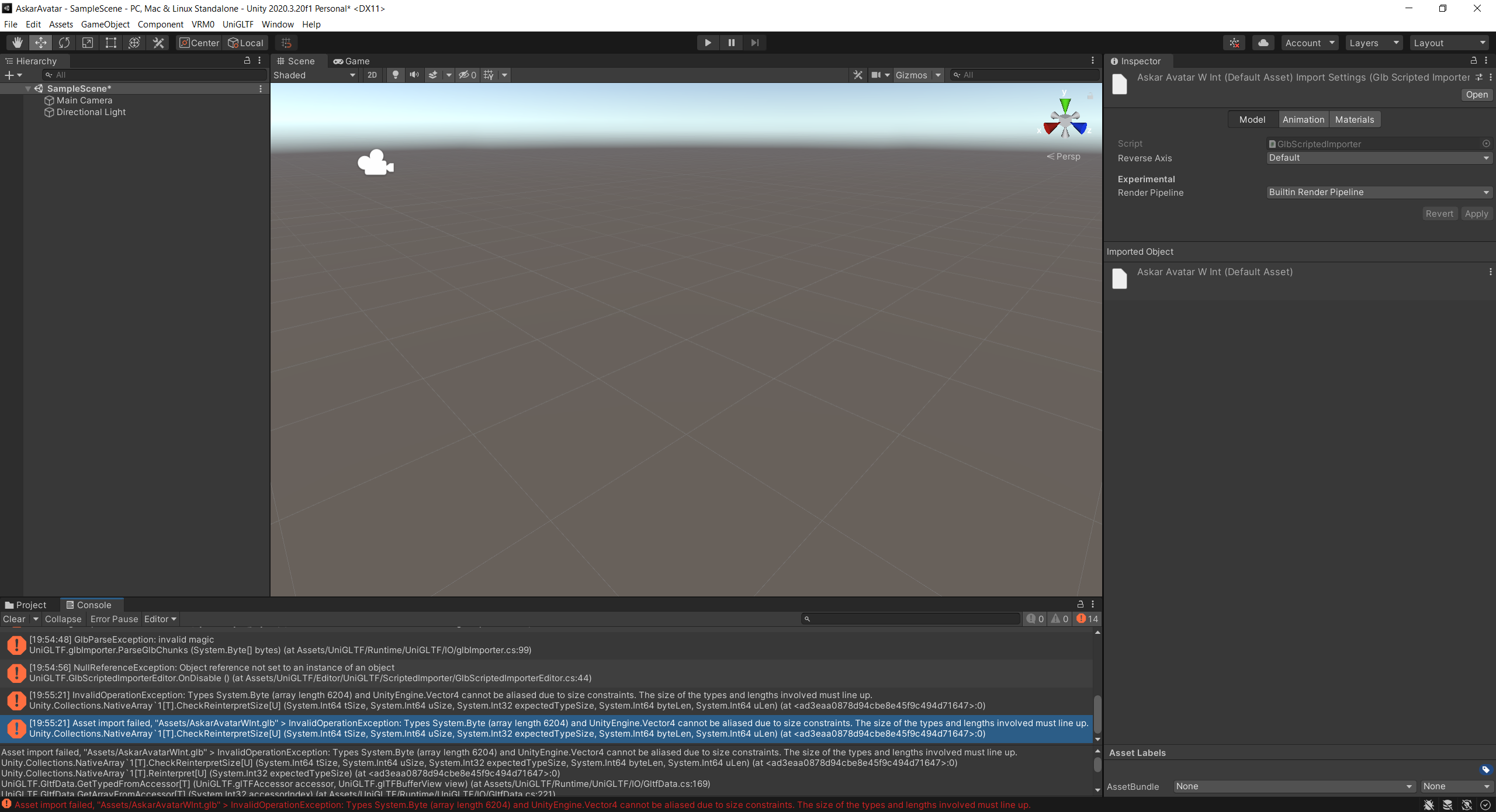Mute scene audio in the Scene toolbar
The height and width of the screenshot is (812, 1496).
point(414,75)
